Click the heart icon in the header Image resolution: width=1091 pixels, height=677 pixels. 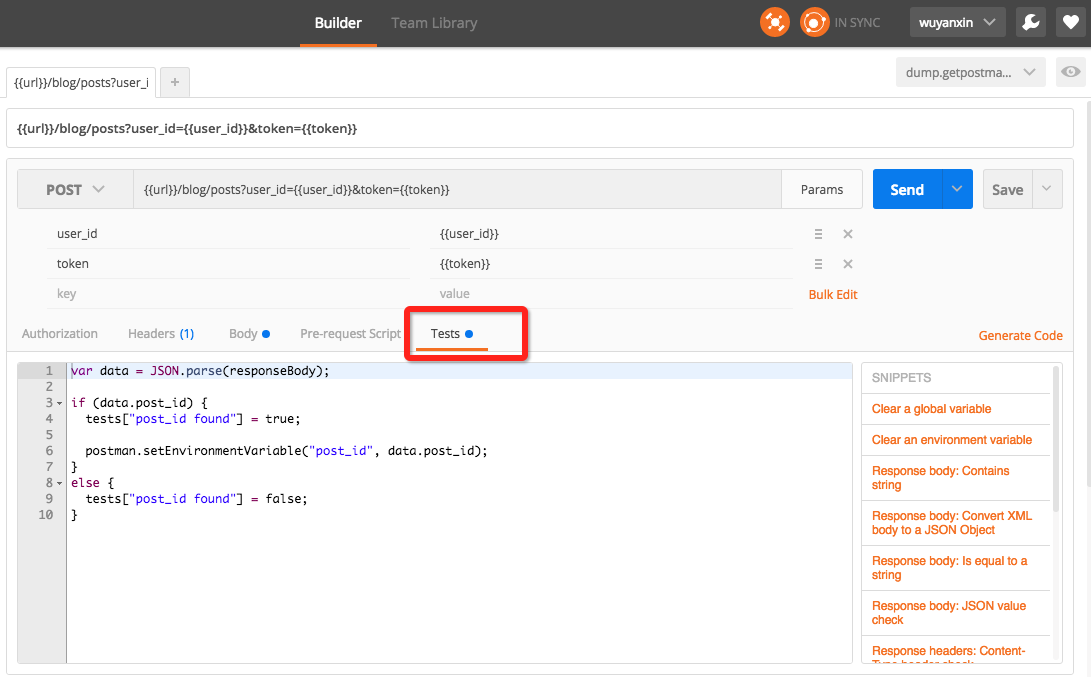(1069, 22)
